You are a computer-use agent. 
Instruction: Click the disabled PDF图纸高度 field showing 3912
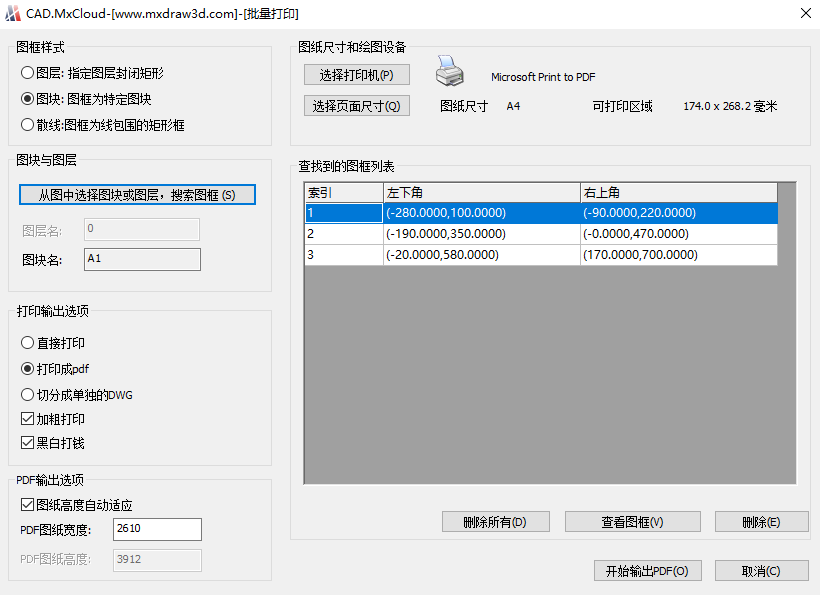tap(157, 560)
